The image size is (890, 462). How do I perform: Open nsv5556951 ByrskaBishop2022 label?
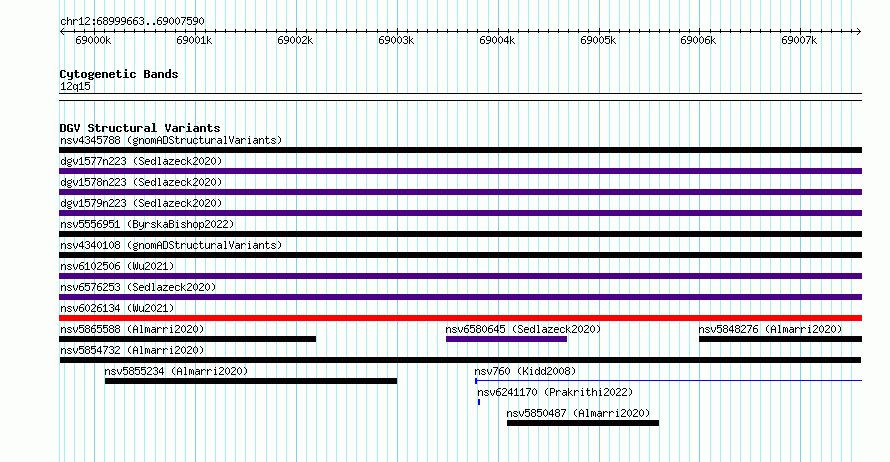point(147,224)
